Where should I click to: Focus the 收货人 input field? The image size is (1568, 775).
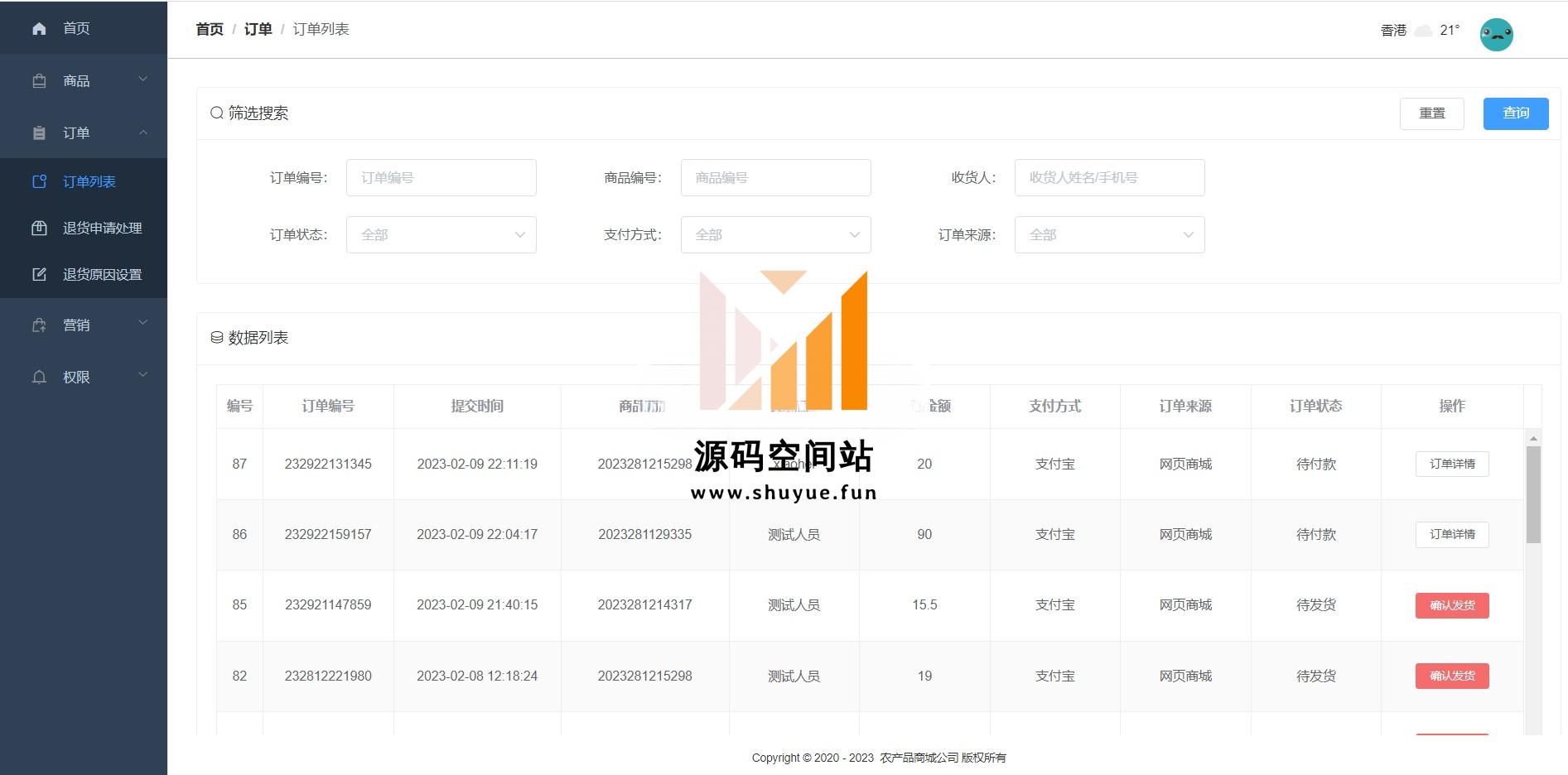(x=1109, y=177)
